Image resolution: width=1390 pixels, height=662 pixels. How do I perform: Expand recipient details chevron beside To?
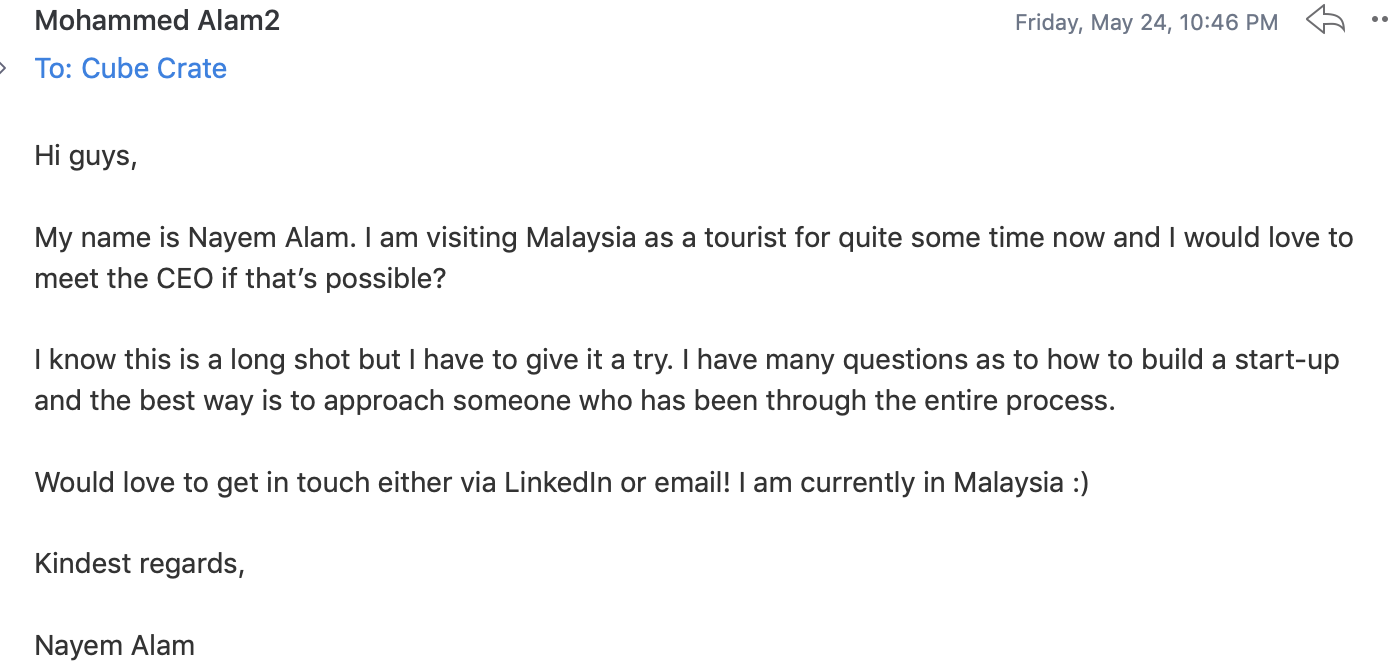click(4, 68)
